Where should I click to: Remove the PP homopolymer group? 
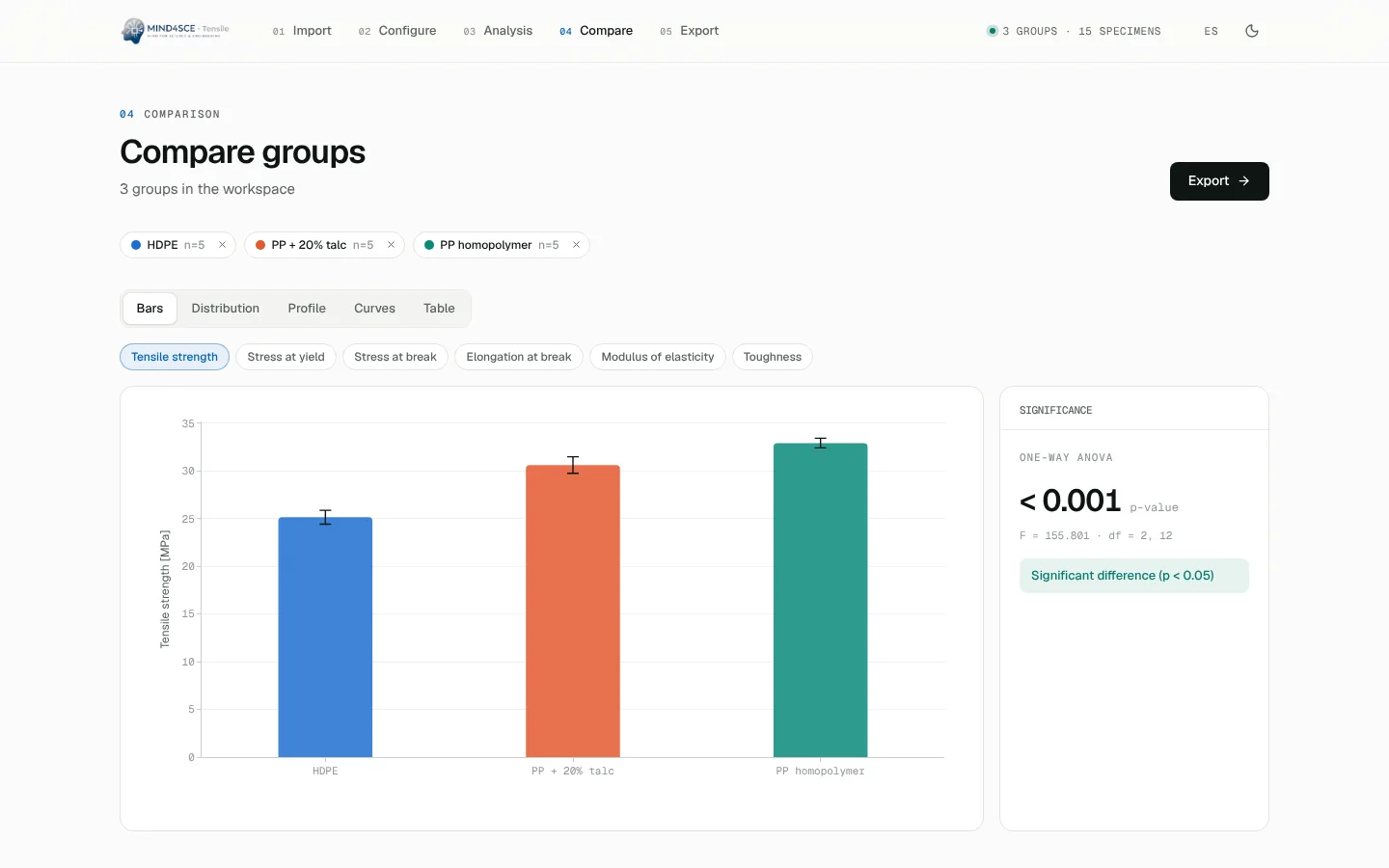[x=576, y=245]
